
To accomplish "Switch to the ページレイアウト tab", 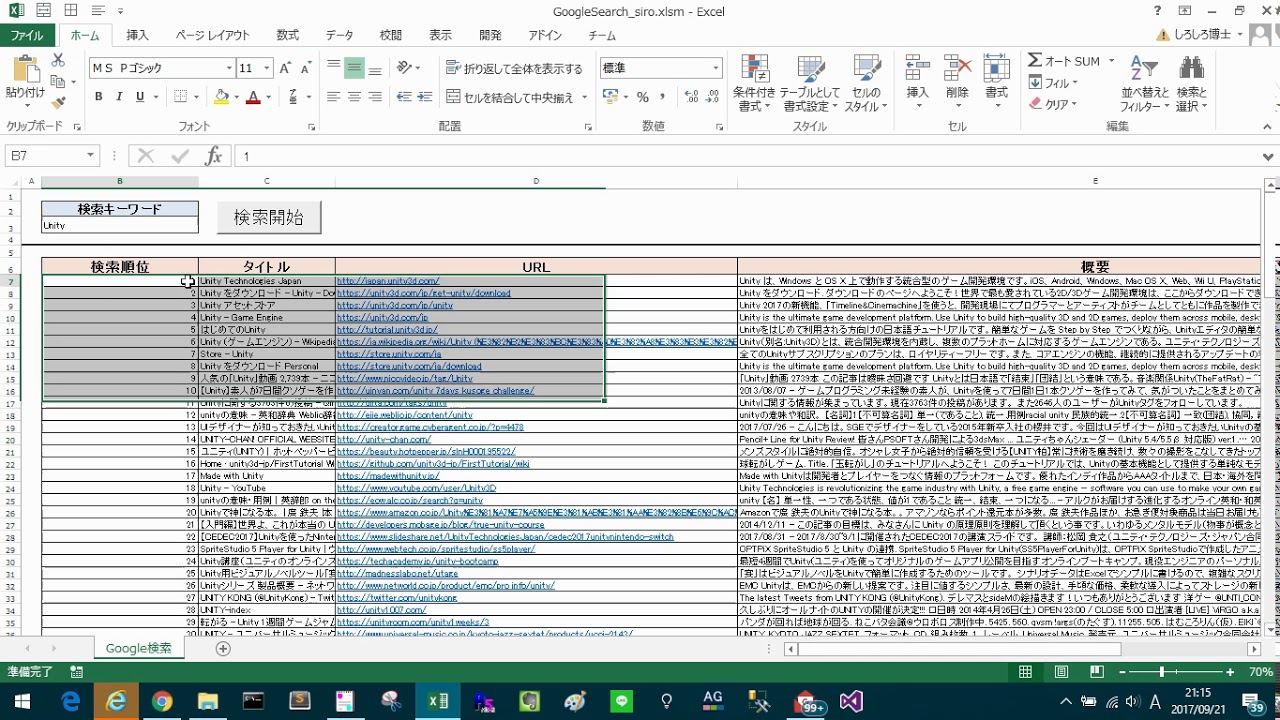I will pos(212,35).
